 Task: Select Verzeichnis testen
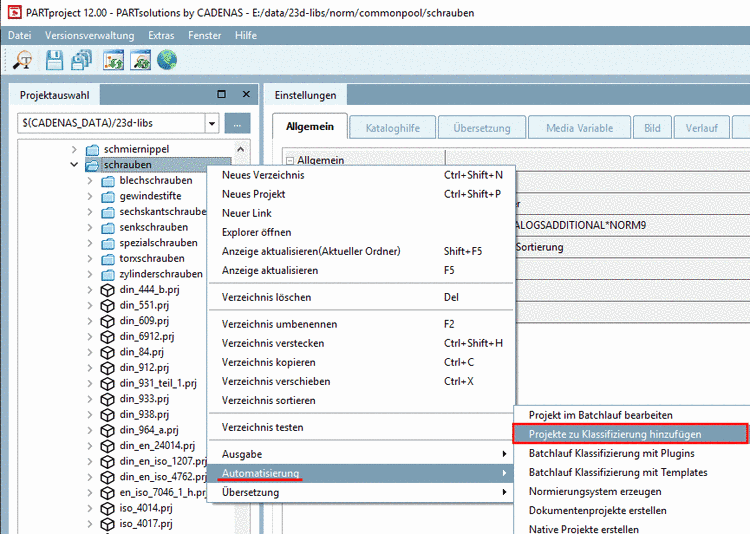362,427
